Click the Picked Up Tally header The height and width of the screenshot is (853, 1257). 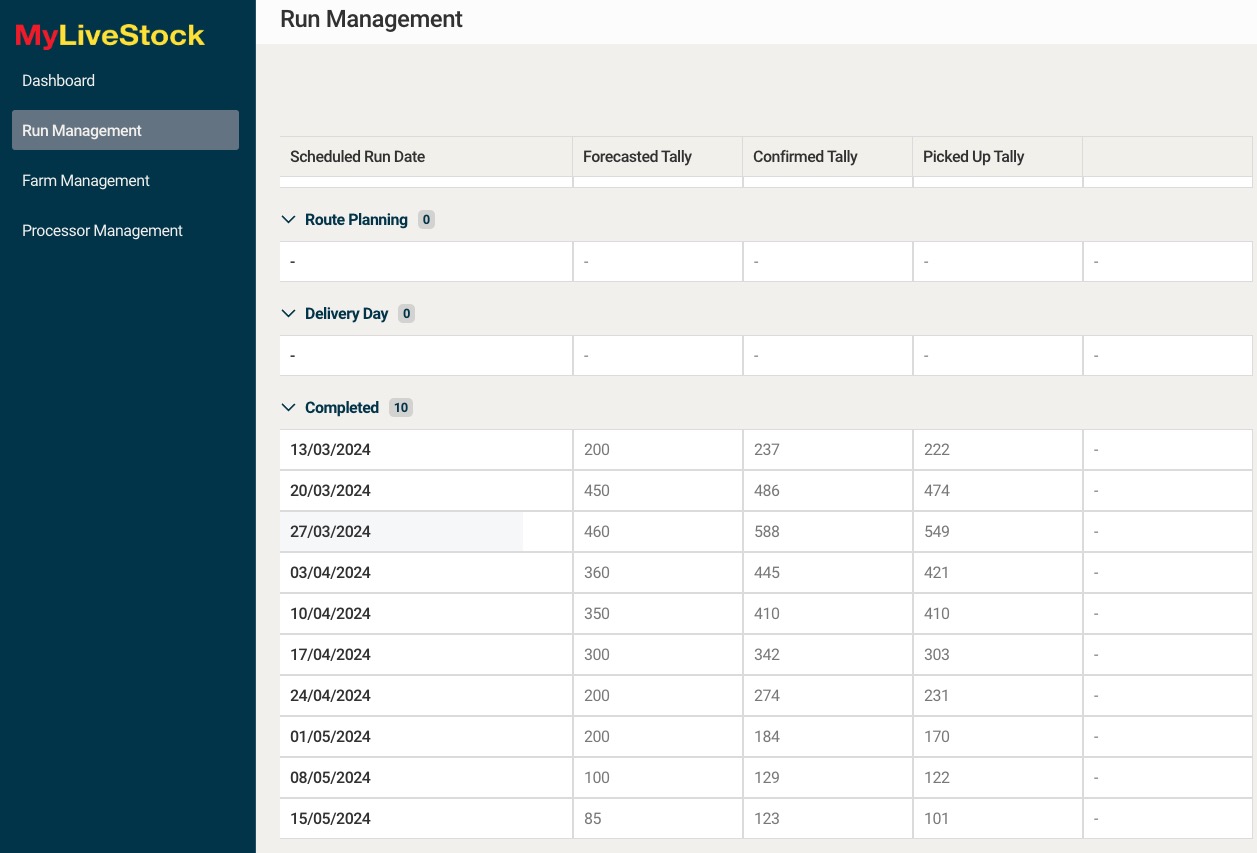(973, 157)
